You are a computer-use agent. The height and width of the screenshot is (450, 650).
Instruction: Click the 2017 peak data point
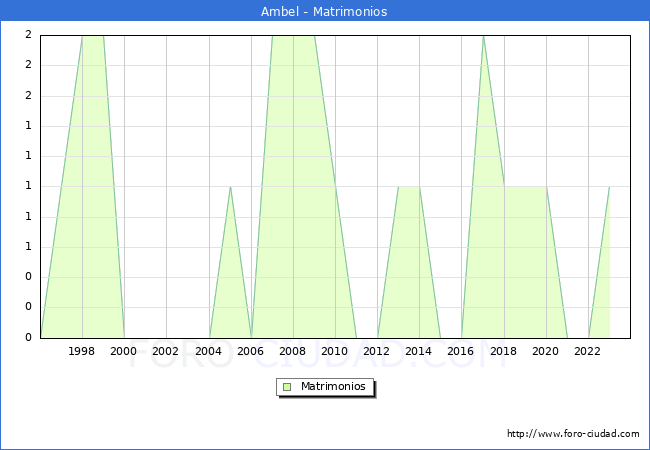click(x=483, y=36)
